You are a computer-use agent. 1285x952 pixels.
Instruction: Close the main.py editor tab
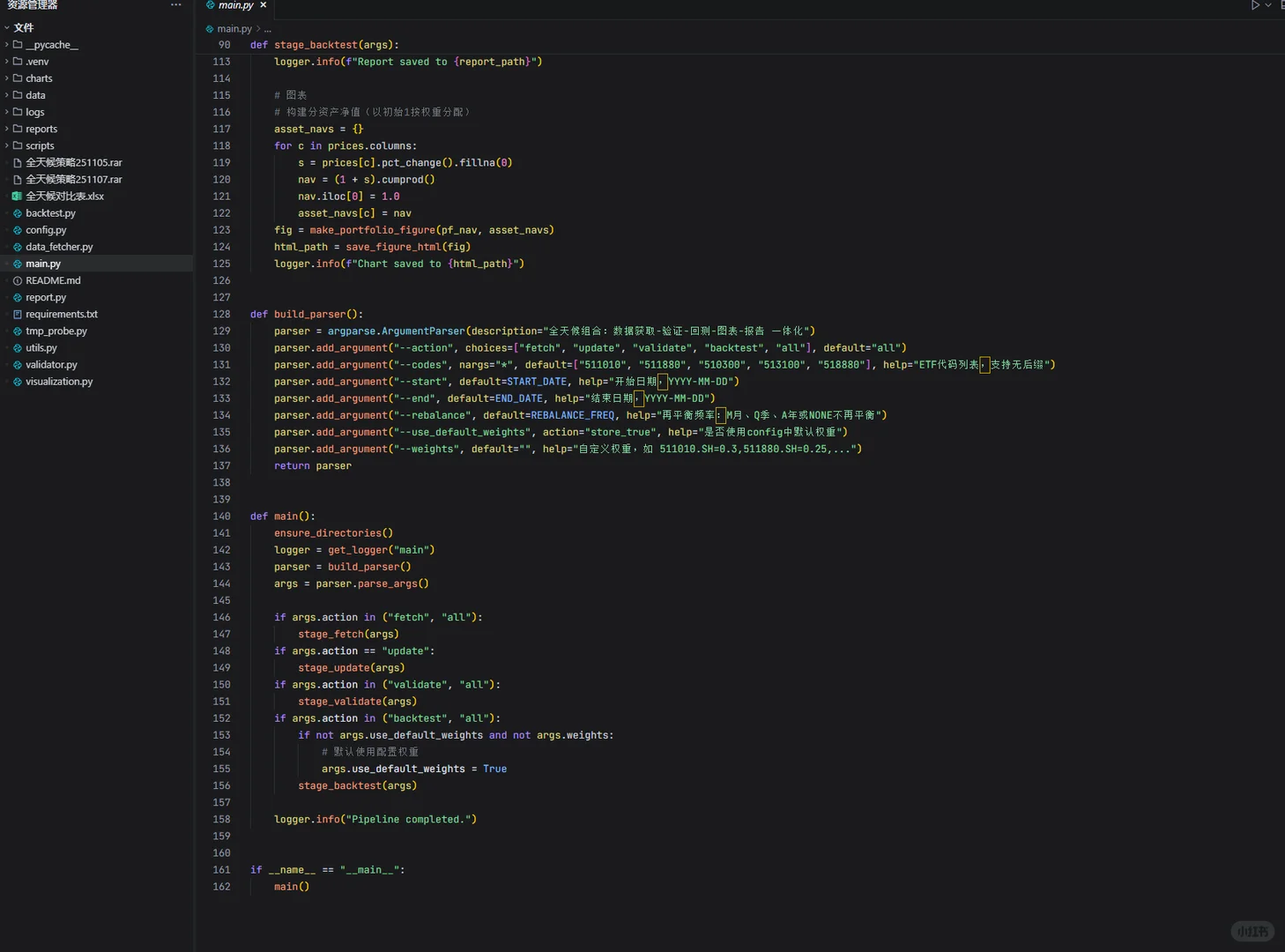click(x=263, y=5)
